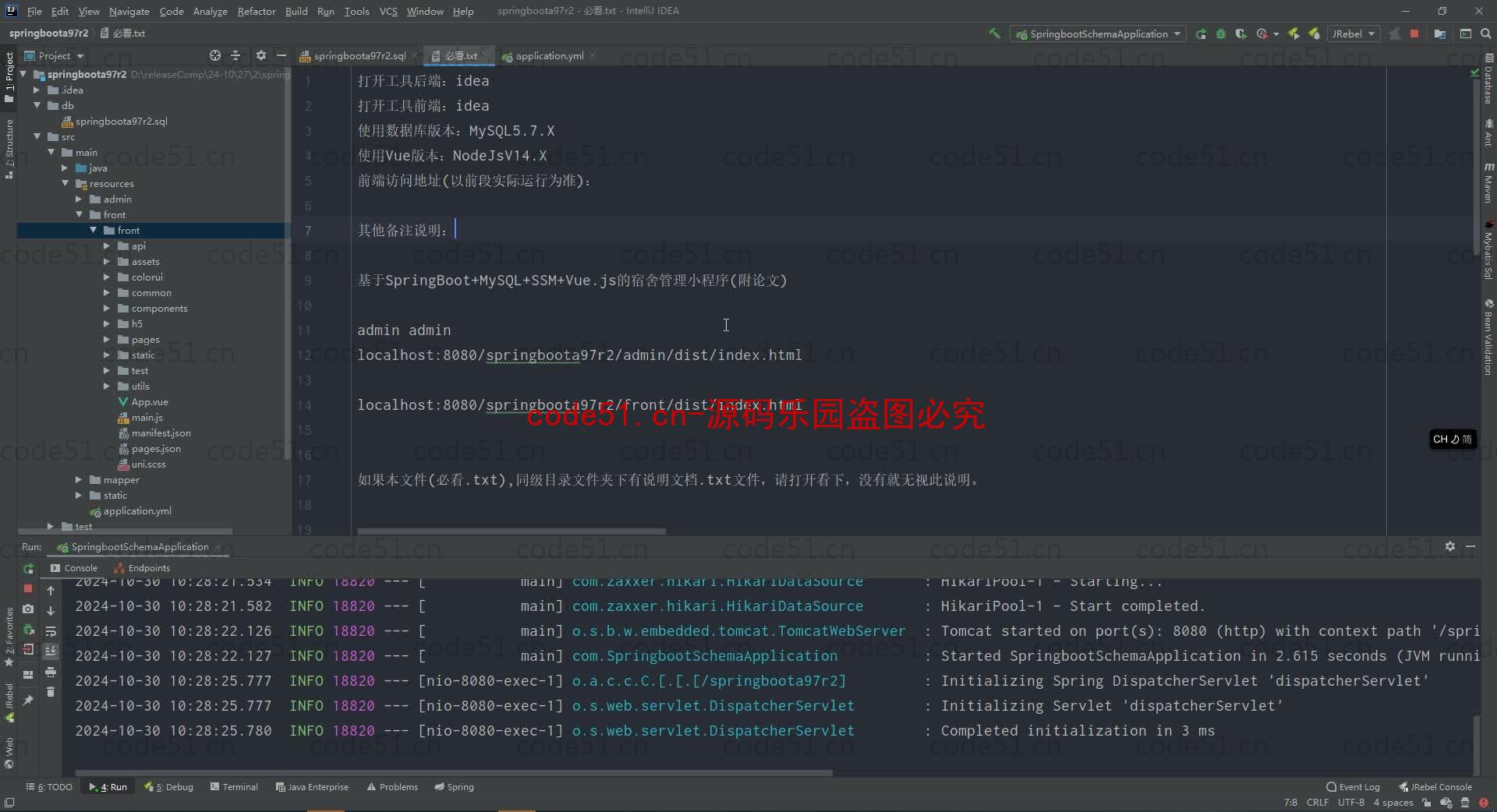1497x812 pixels.
Task: Open the Build menu
Action: [296, 11]
